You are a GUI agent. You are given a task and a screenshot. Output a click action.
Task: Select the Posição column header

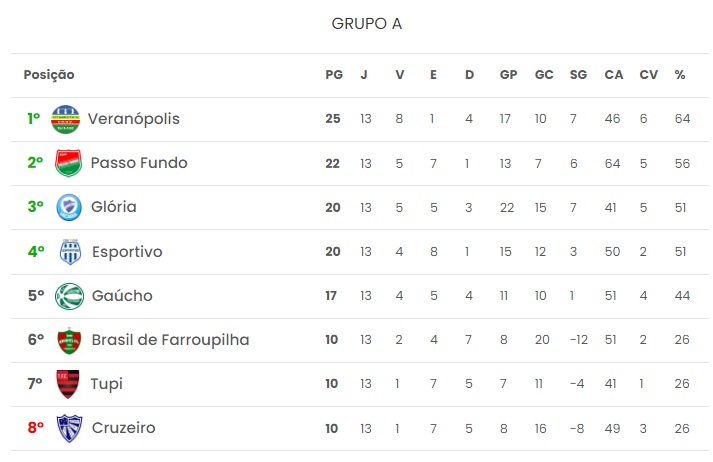[x=49, y=75]
